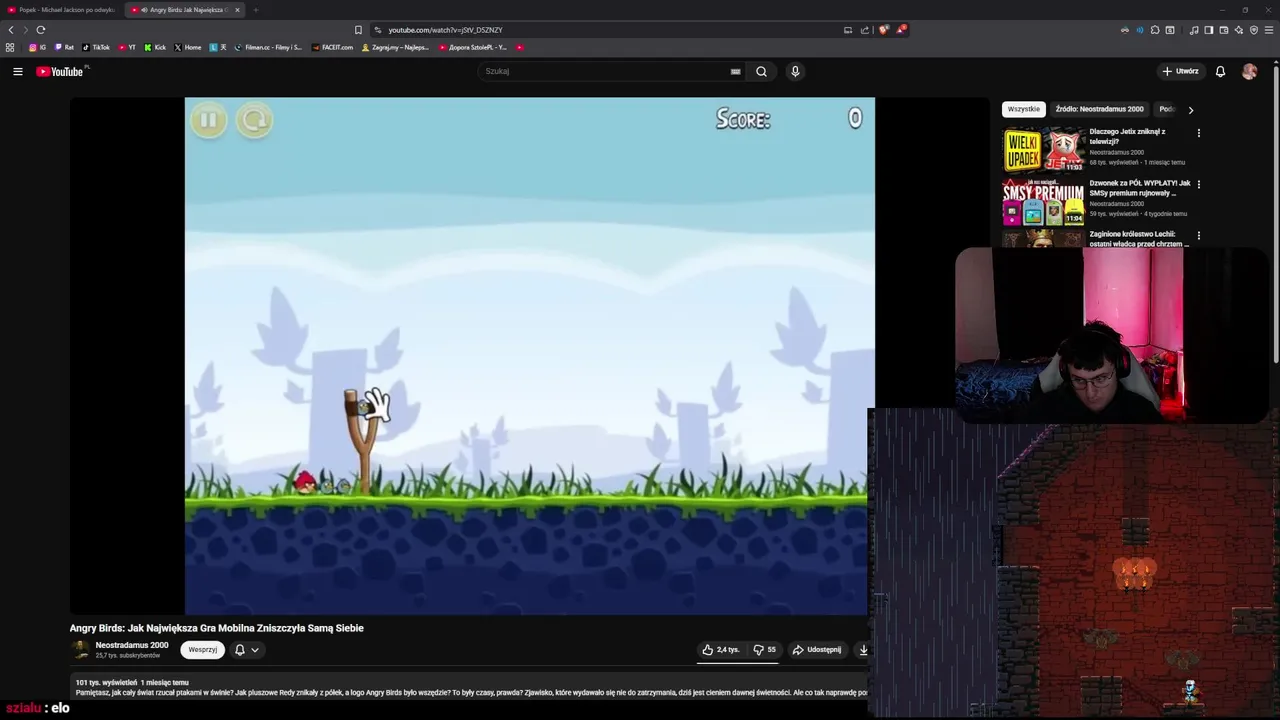Open the YouTube guide hamburger menu
1280x720 pixels.
coord(17,71)
